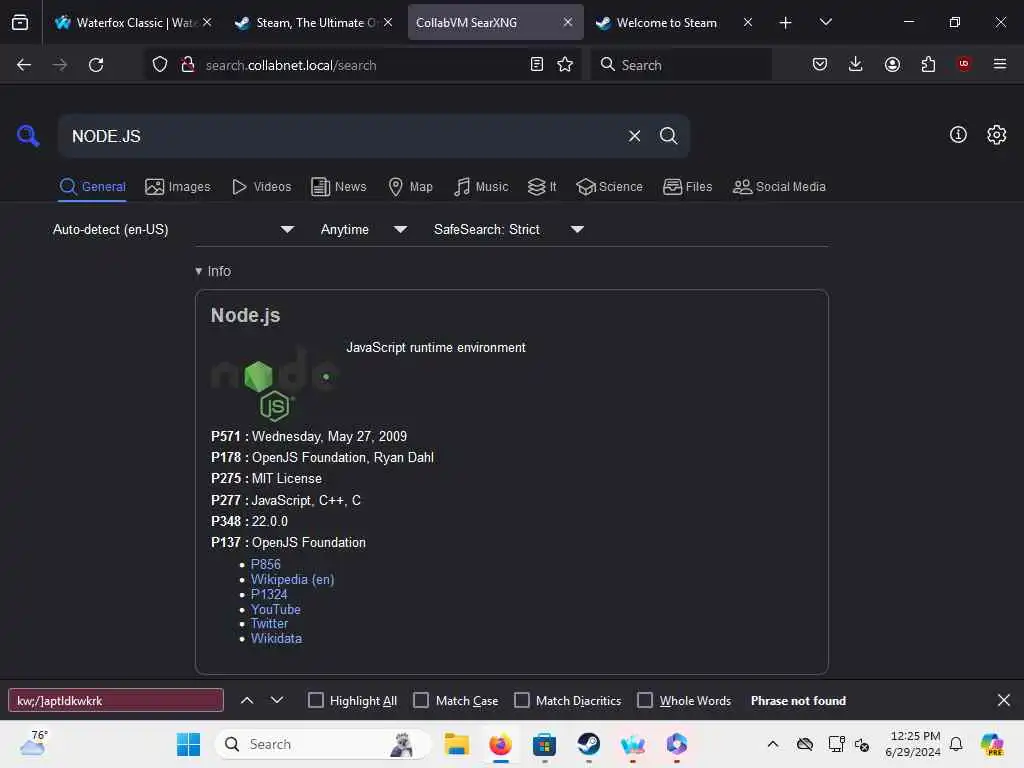The width and height of the screenshot is (1024, 768).
Task: Open a new browser tab
Action: 786,23
